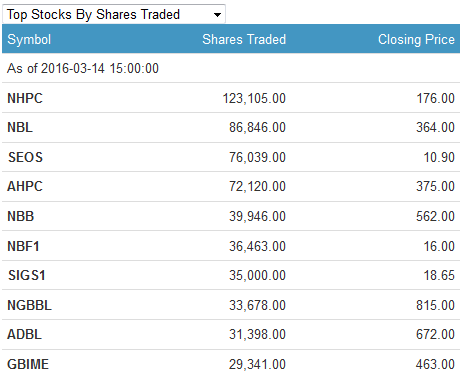The width and height of the screenshot is (462, 374).
Task: Open the Top Stocks By Shares Traded dropdown
Action: 114,14
